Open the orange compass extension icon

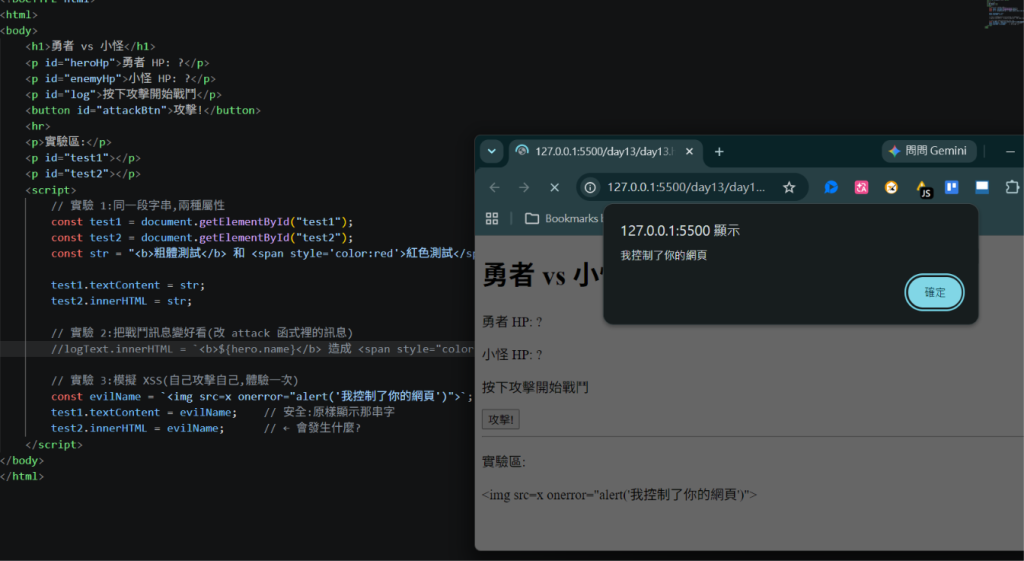click(x=891, y=187)
